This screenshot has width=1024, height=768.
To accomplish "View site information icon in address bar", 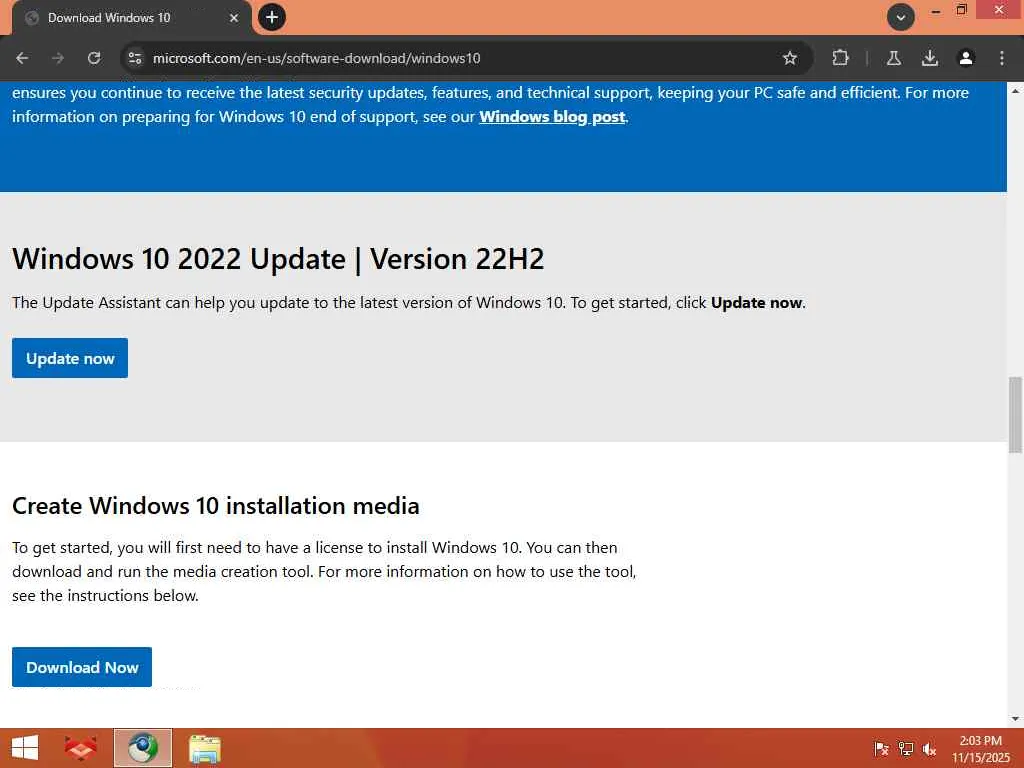I will click(135, 58).
